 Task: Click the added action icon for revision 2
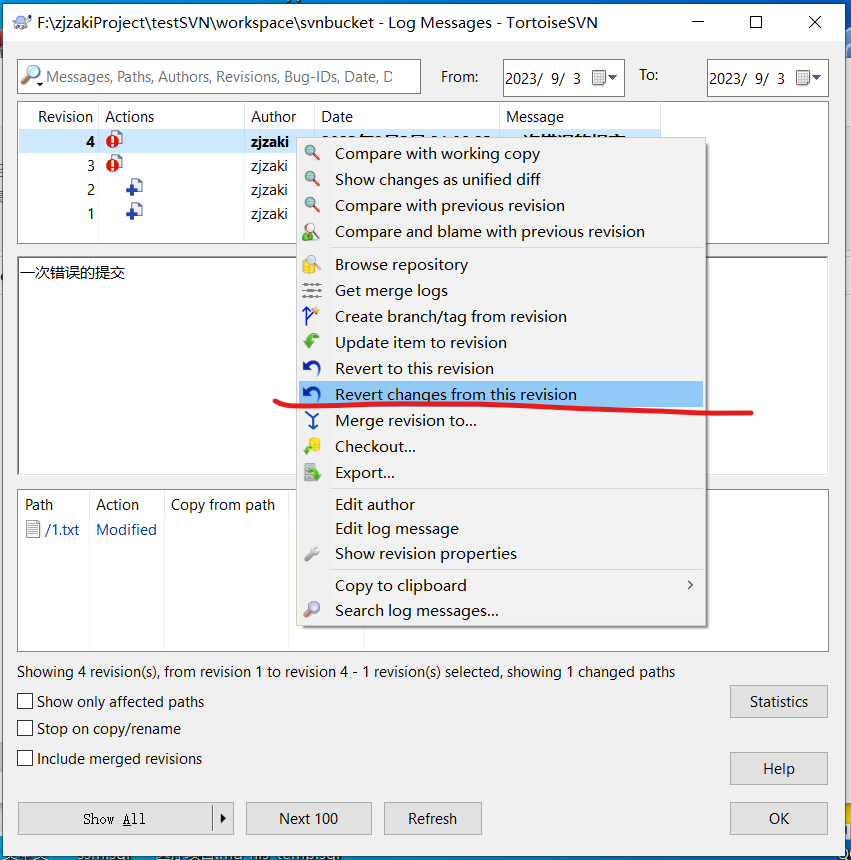coord(134,188)
